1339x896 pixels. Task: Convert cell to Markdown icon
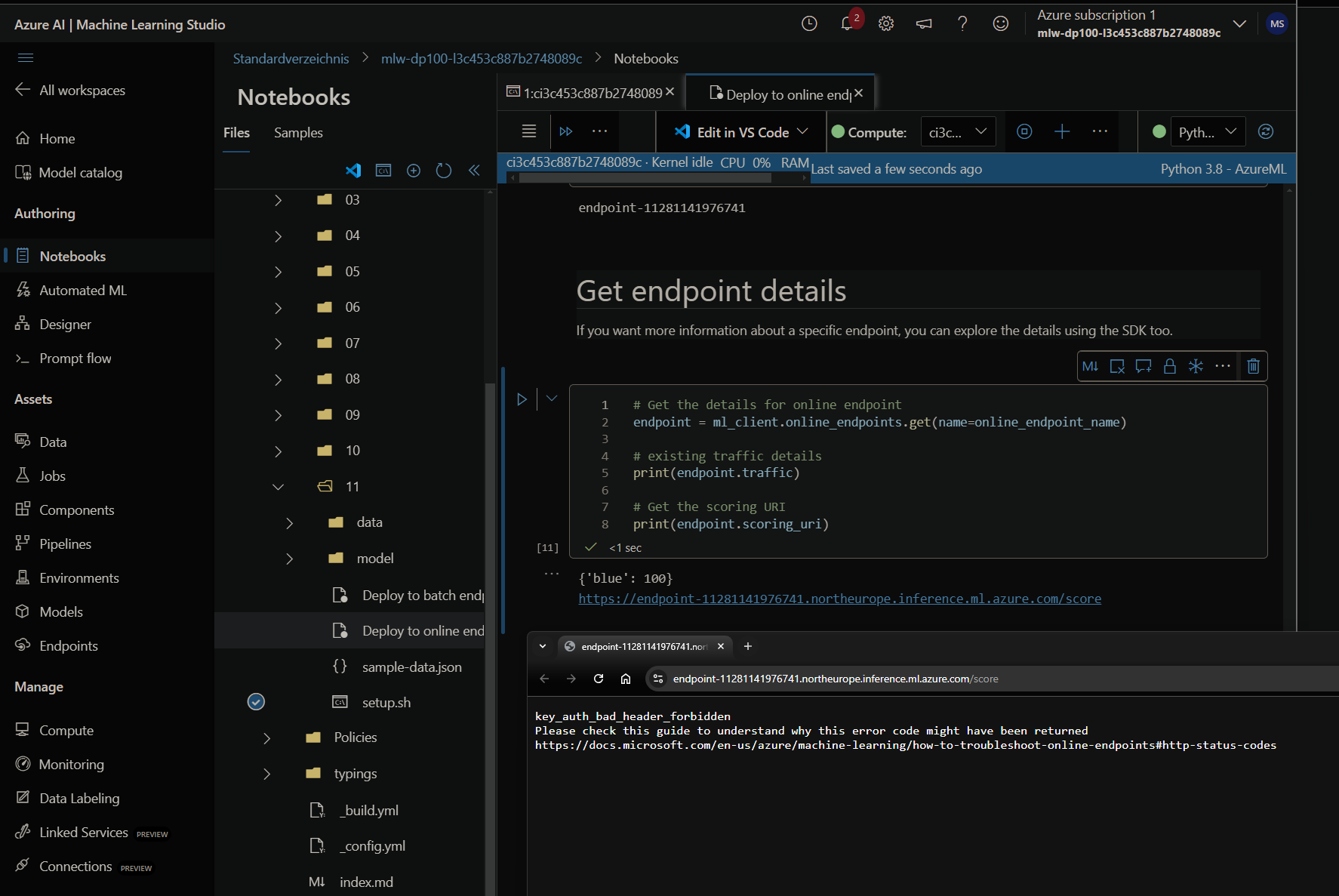[1091, 366]
